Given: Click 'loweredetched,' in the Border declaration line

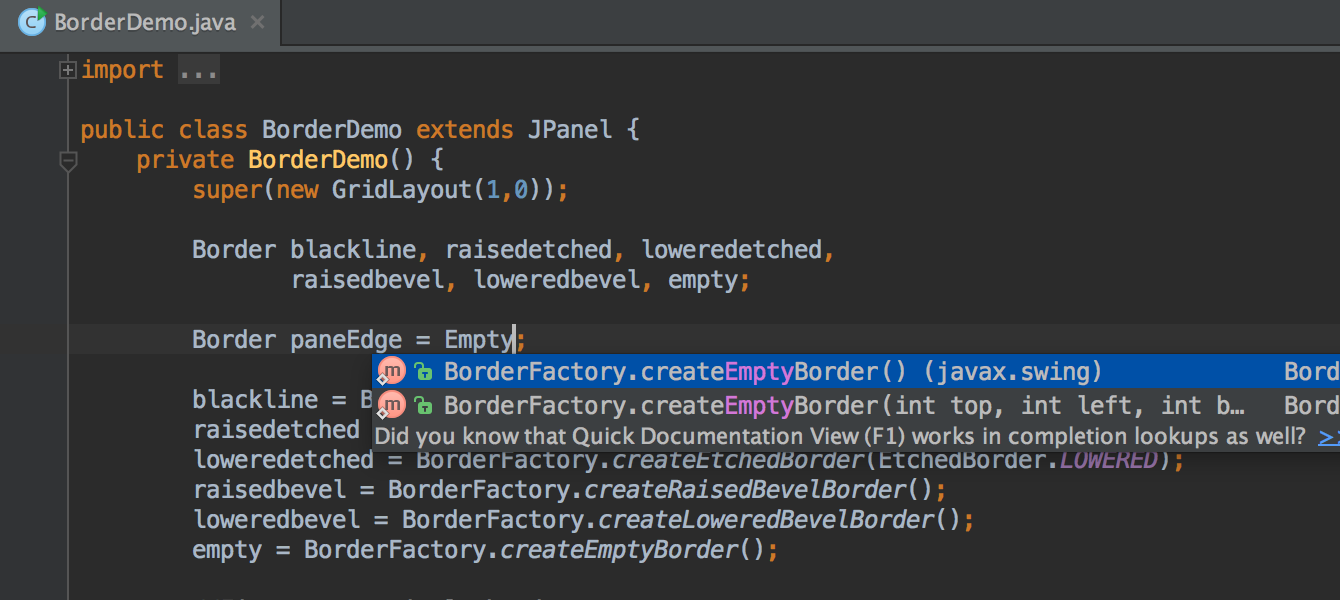Looking at the screenshot, I should point(738,250).
